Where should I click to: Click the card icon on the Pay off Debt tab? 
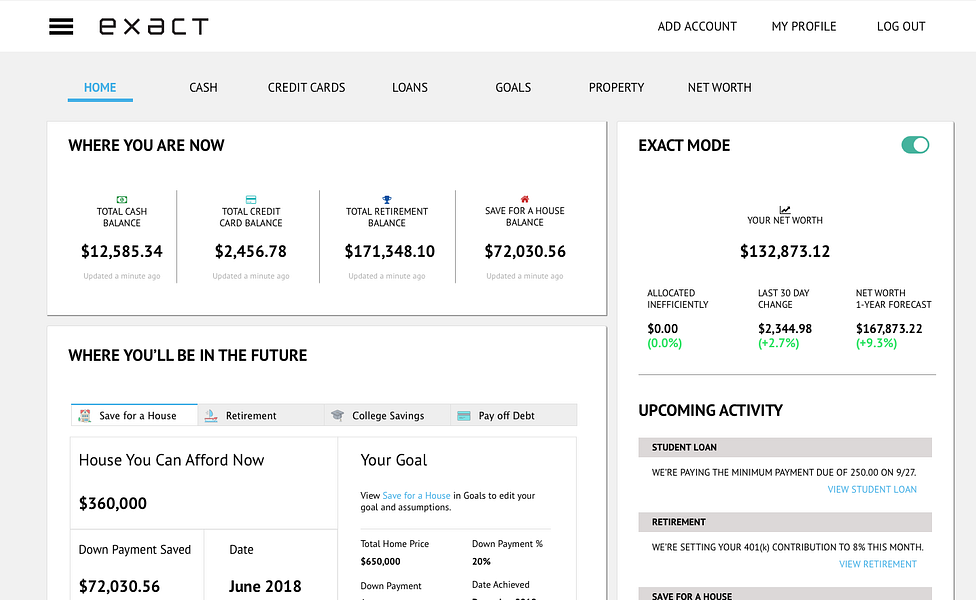pyautogui.click(x=463, y=414)
